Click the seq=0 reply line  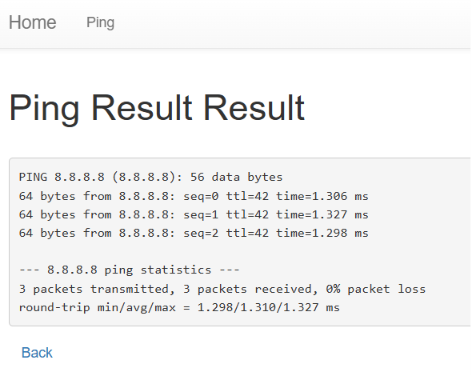pos(193,196)
